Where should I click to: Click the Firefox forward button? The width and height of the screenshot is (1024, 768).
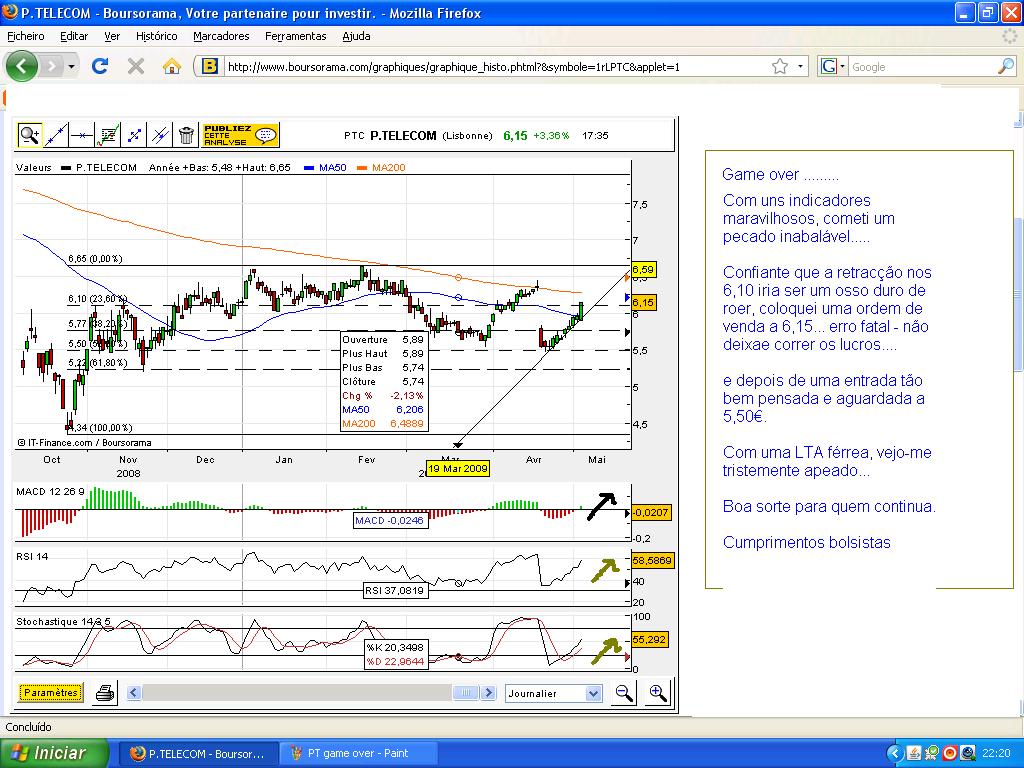pyautogui.click(x=52, y=66)
